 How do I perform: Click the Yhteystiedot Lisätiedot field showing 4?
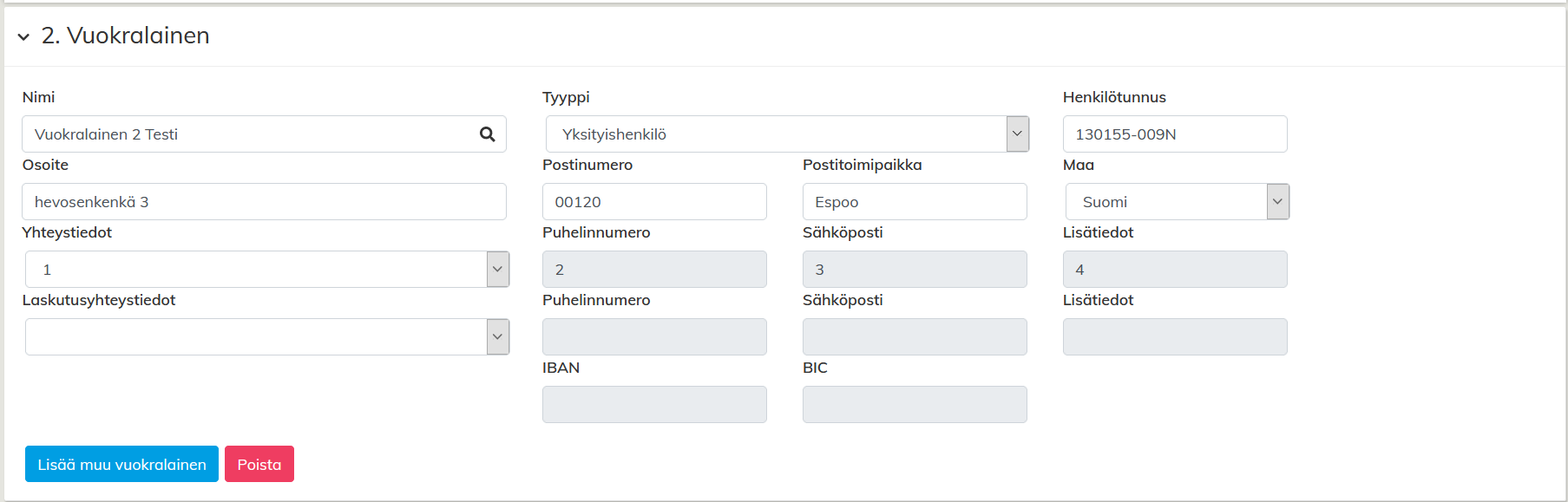point(1174,270)
